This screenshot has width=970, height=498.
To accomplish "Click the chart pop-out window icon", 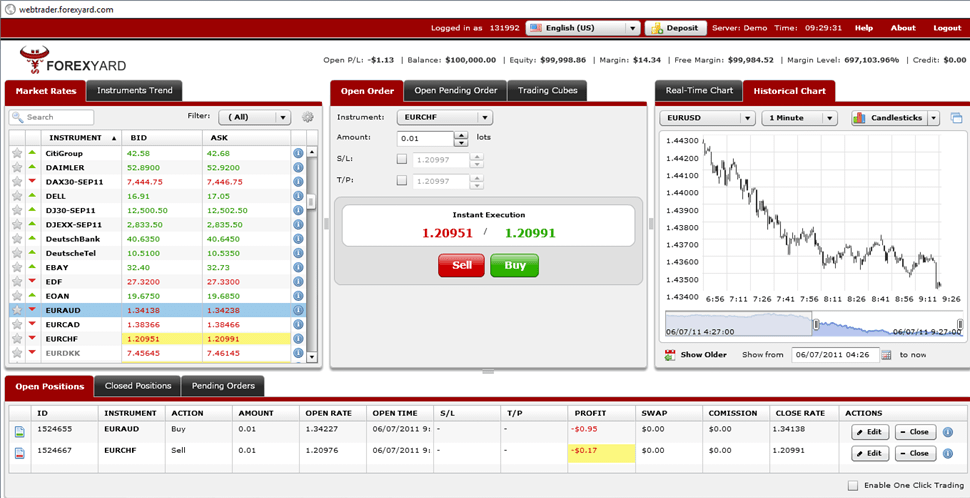I will click(x=956, y=118).
